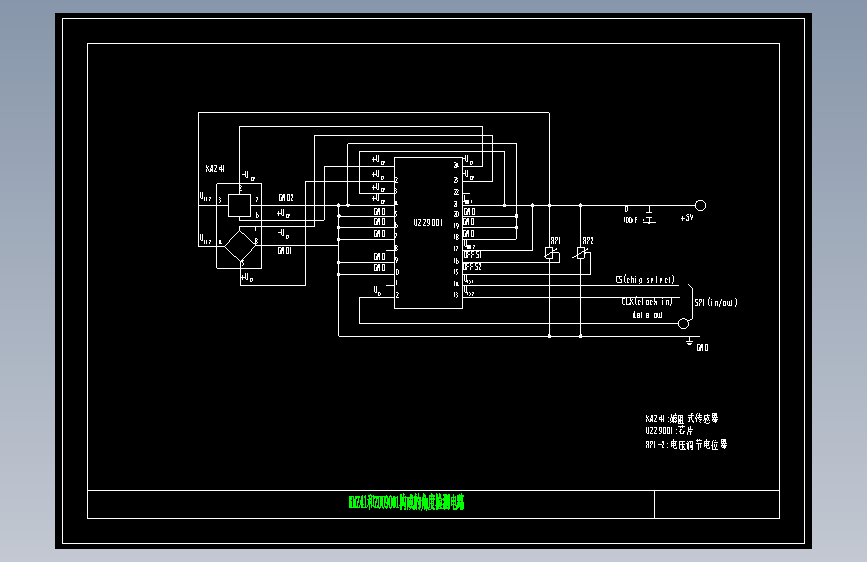Click the GND label at pin 20
Viewport: 867px width, 562px height.
click(x=469, y=212)
